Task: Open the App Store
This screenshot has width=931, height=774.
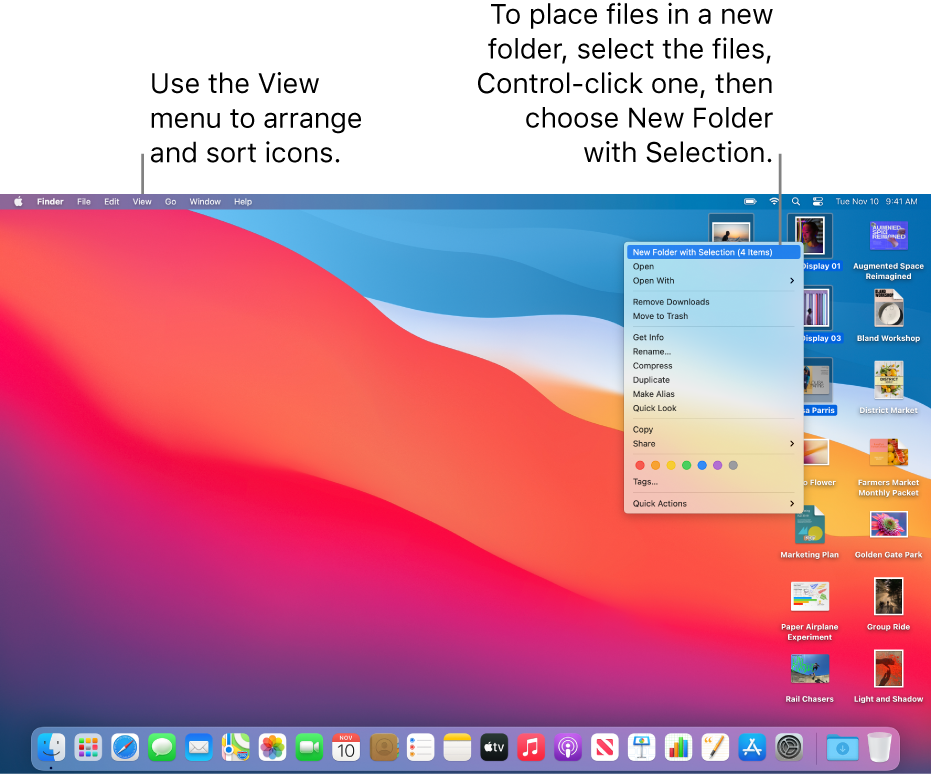Action: pos(751,747)
